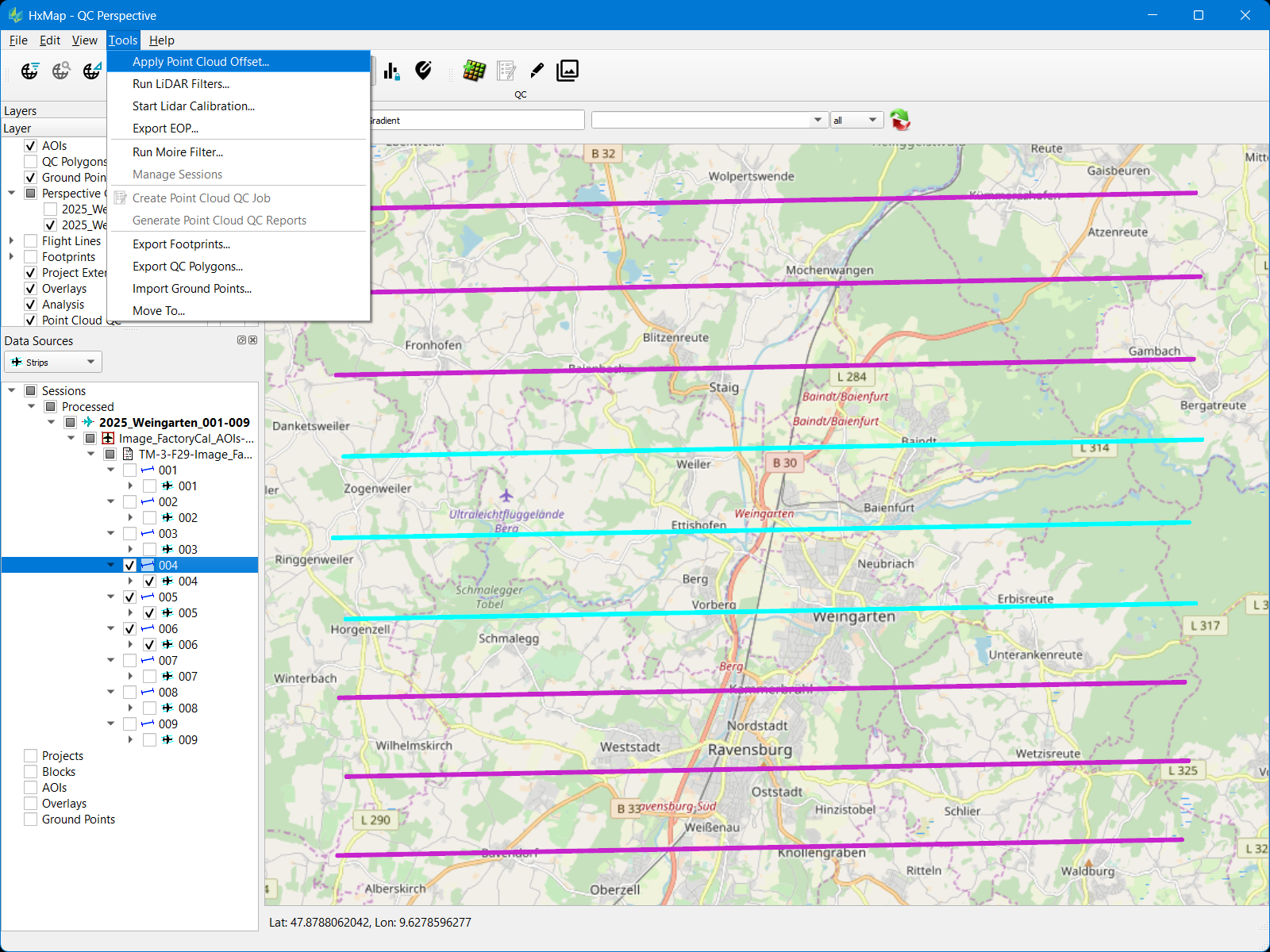
Task: Click the bar chart with lock icon
Action: (x=391, y=71)
